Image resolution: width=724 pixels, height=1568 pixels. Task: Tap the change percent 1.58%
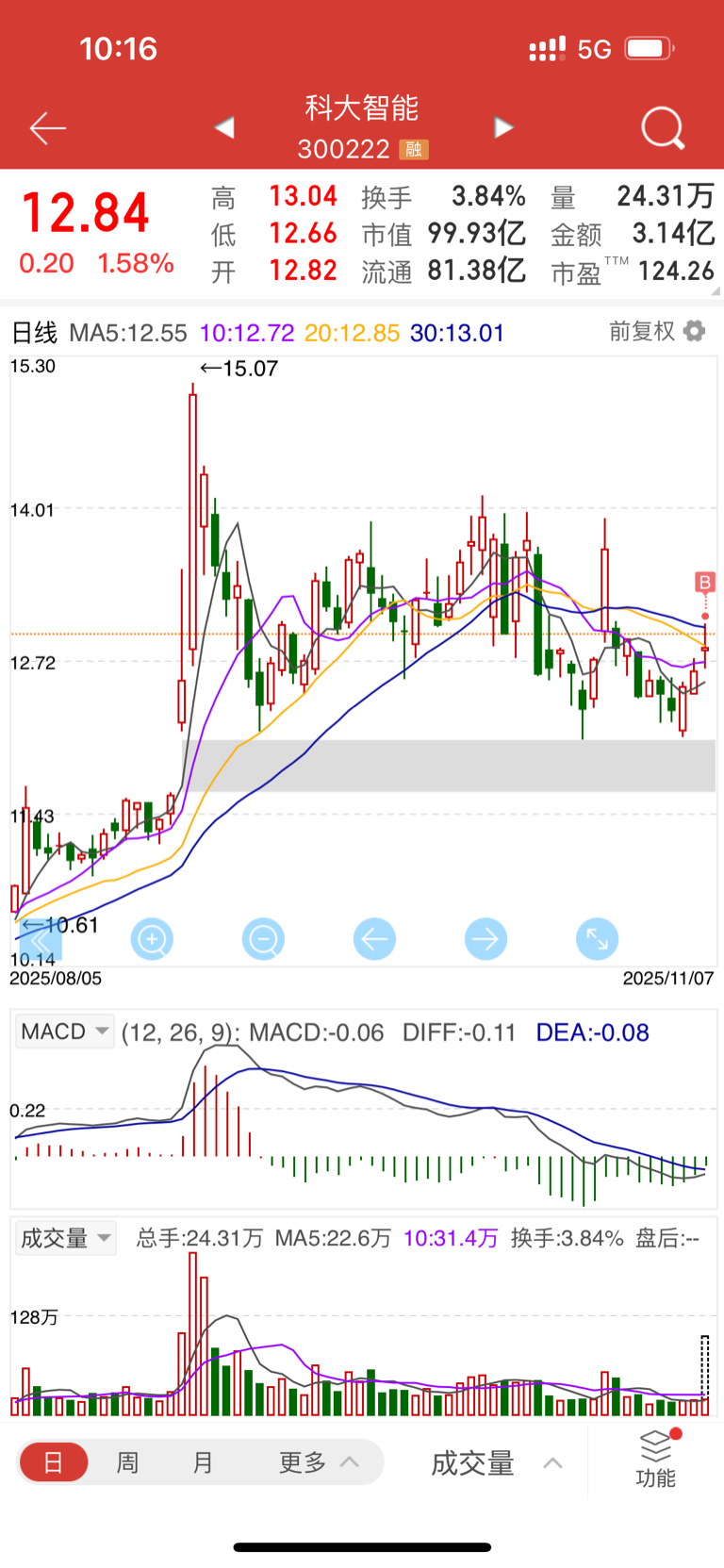point(136,263)
